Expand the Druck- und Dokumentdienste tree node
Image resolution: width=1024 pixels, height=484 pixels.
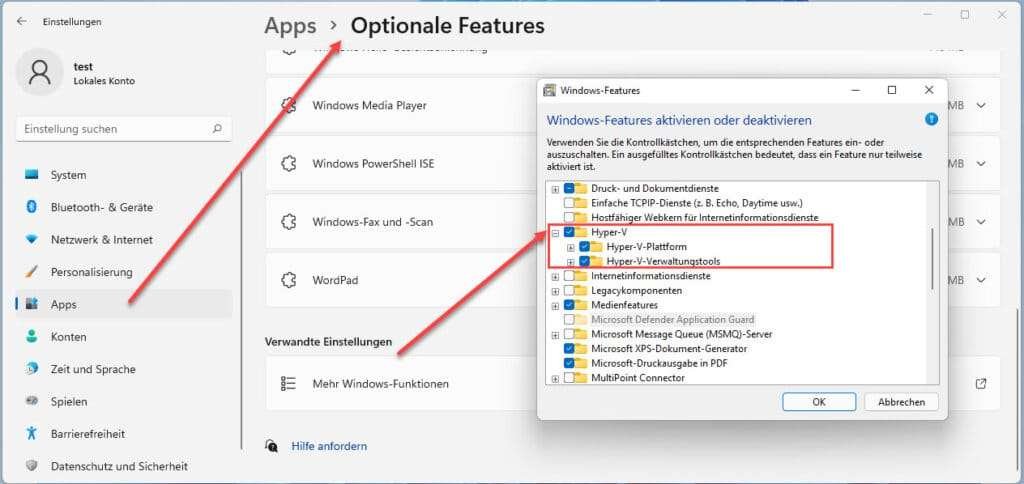555,189
